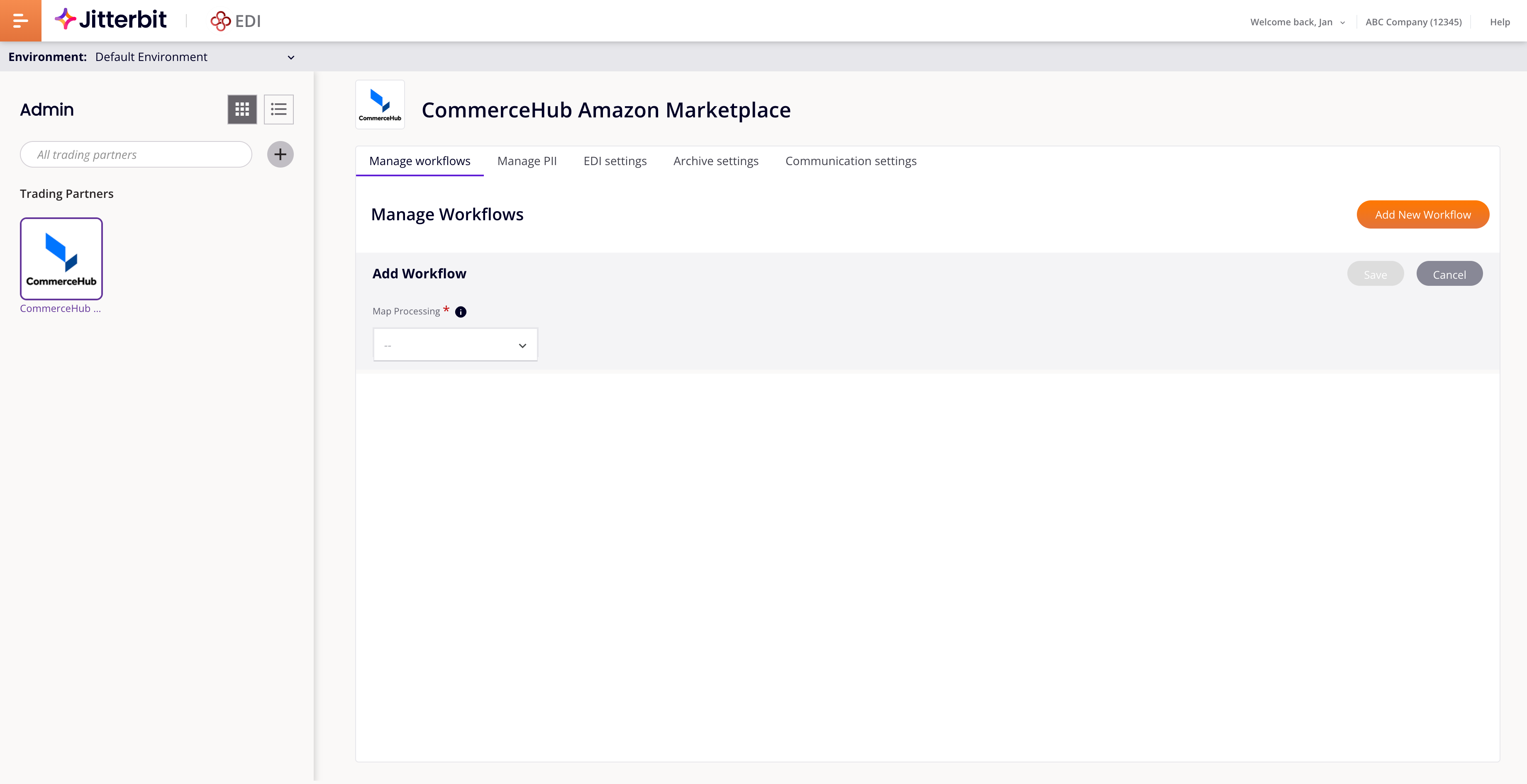Image resolution: width=1527 pixels, height=784 pixels.
Task: Switch to Manage workflows tab
Action: click(420, 161)
